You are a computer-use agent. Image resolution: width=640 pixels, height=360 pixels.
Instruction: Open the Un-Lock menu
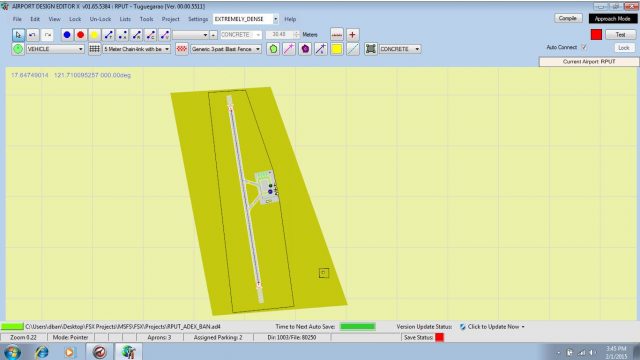coord(100,19)
